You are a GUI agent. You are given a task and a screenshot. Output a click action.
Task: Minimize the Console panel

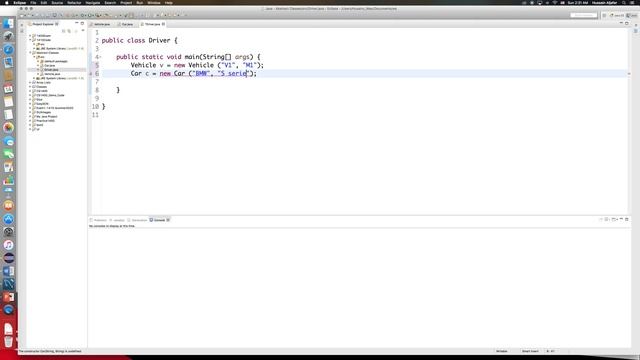click(621, 219)
